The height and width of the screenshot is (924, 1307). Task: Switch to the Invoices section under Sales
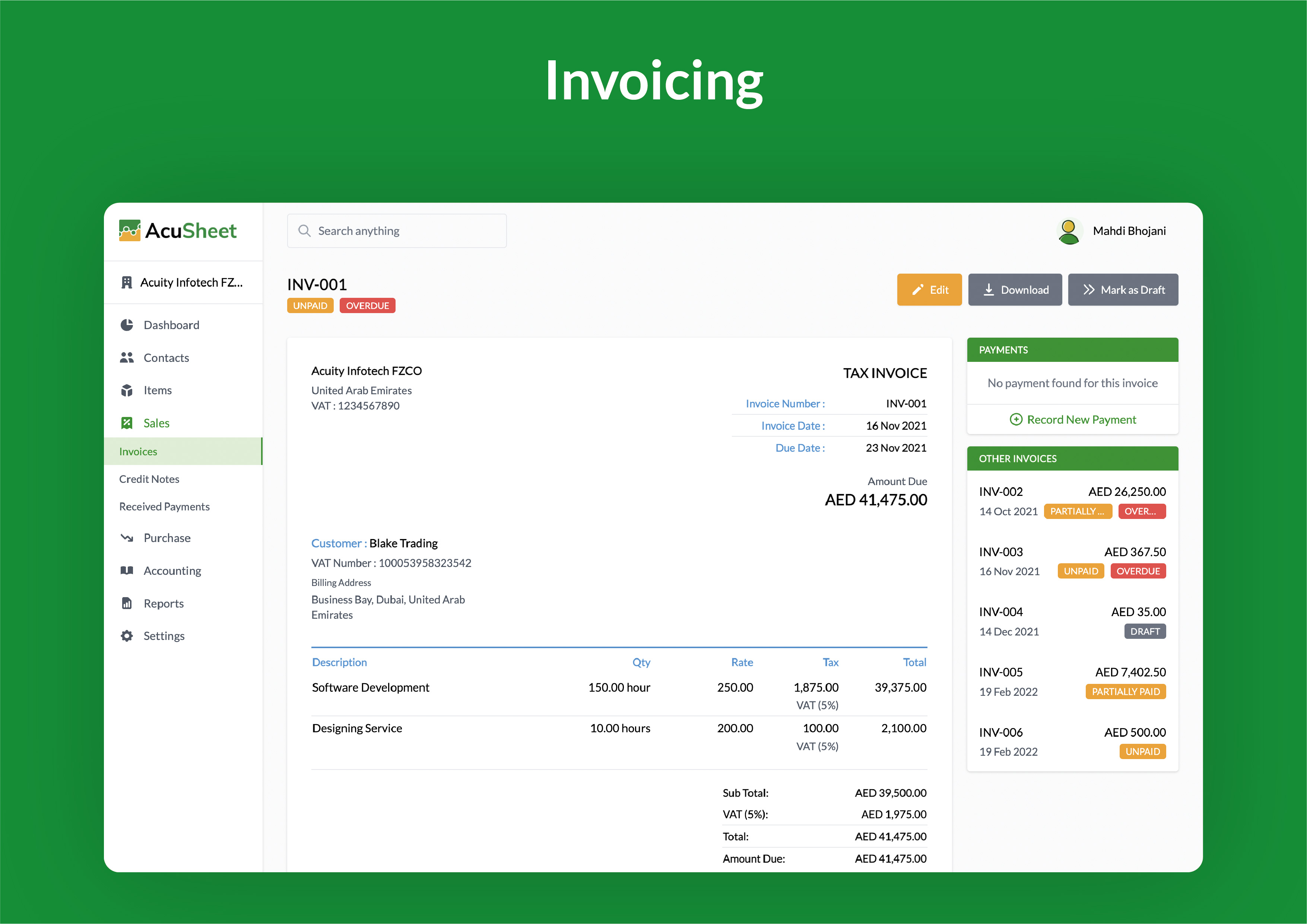(138, 451)
